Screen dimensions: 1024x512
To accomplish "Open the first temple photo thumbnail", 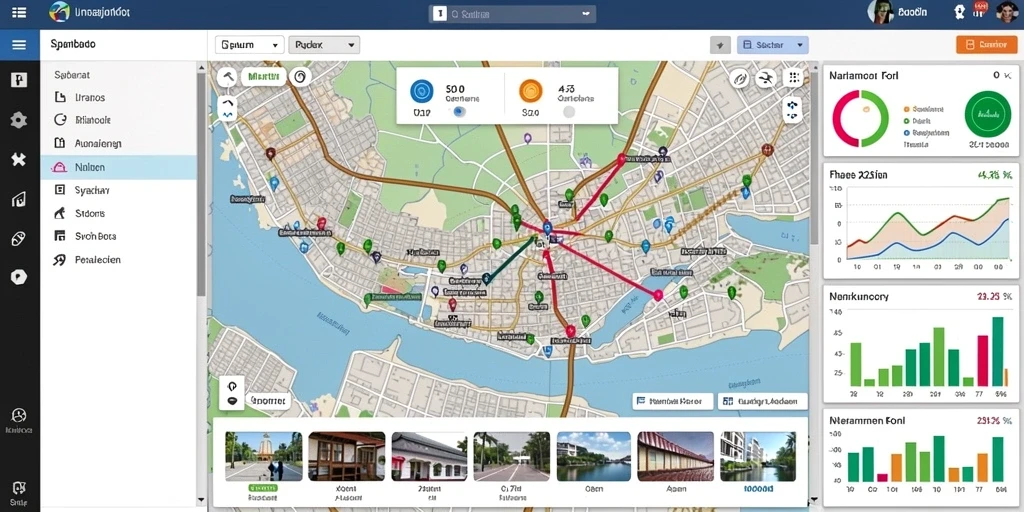I will pyautogui.click(x=264, y=456).
